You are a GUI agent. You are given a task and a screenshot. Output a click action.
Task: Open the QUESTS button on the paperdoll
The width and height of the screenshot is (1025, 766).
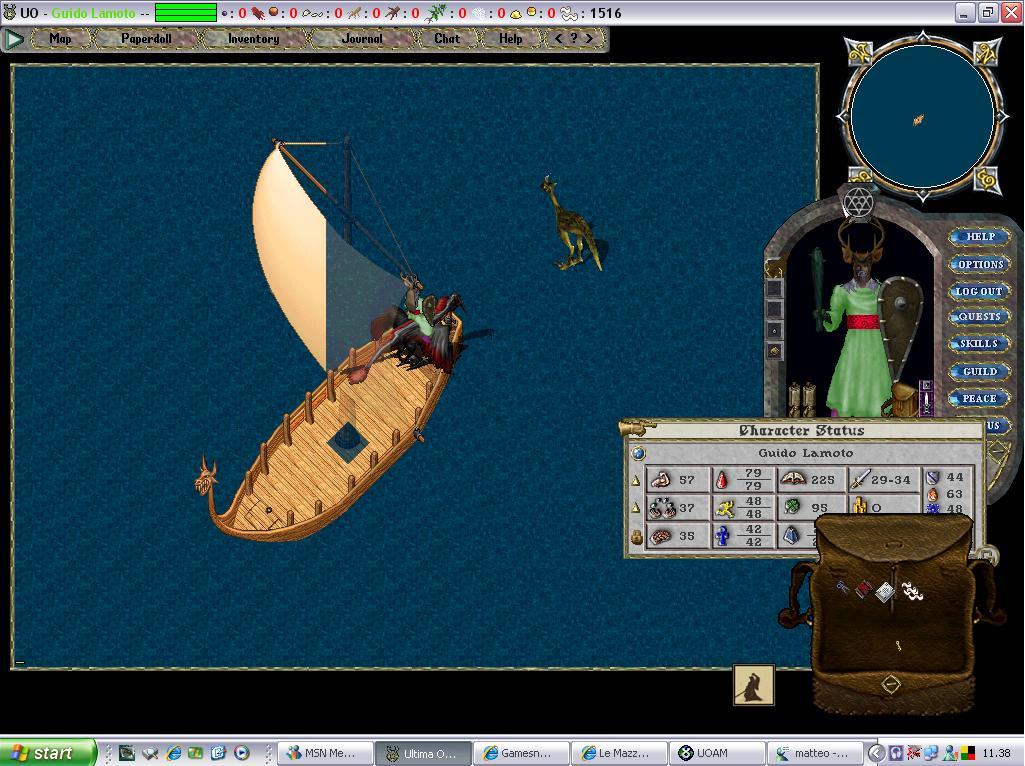pyautogui.click(x=979, y=317)
